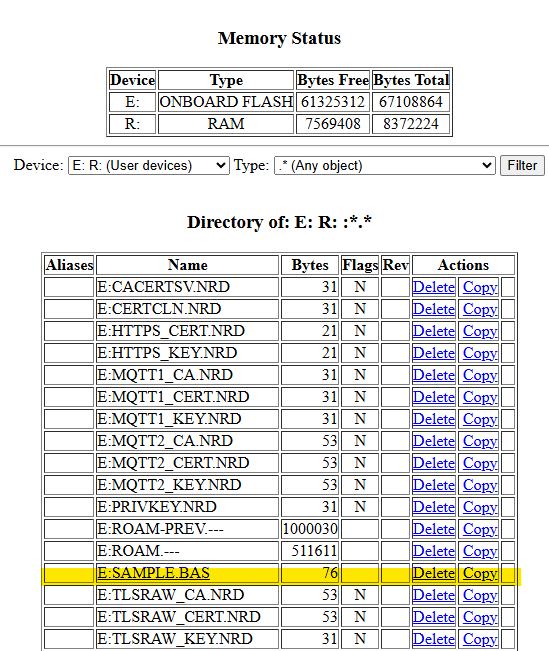Viewport: 549px width, 651px height.
Task: Select the ONBOARD FLASH type cell
Action: click(x=226, y=102)
